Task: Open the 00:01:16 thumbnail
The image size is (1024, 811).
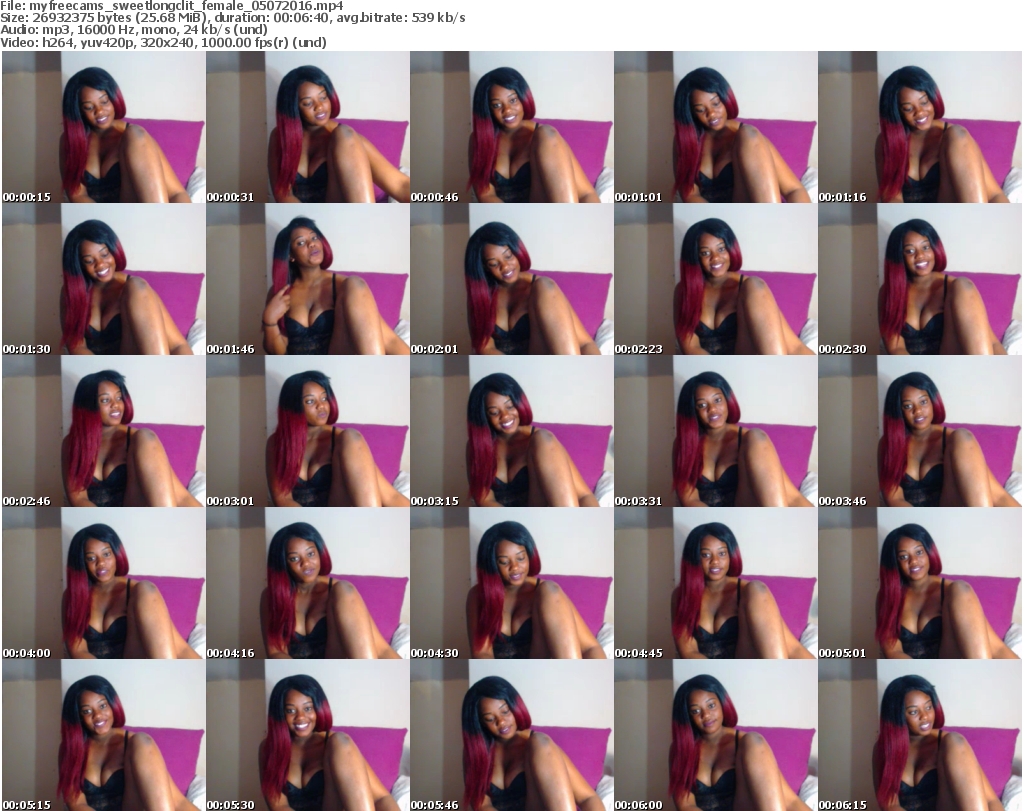Action: tap(920, 127)
